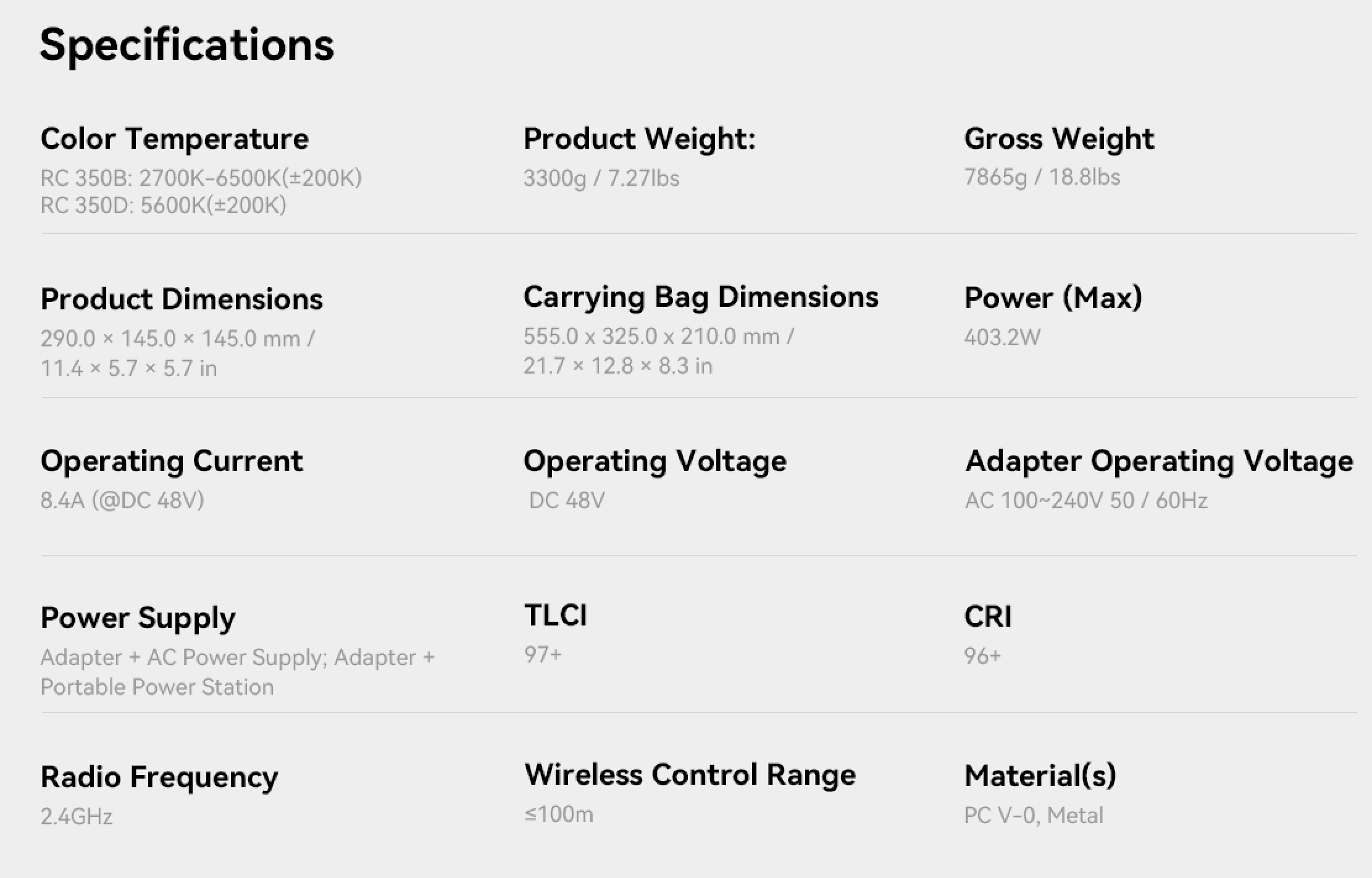1372x878 pixels.
Task: Select the RC 350B color temperature value
Action: [201, 178]
